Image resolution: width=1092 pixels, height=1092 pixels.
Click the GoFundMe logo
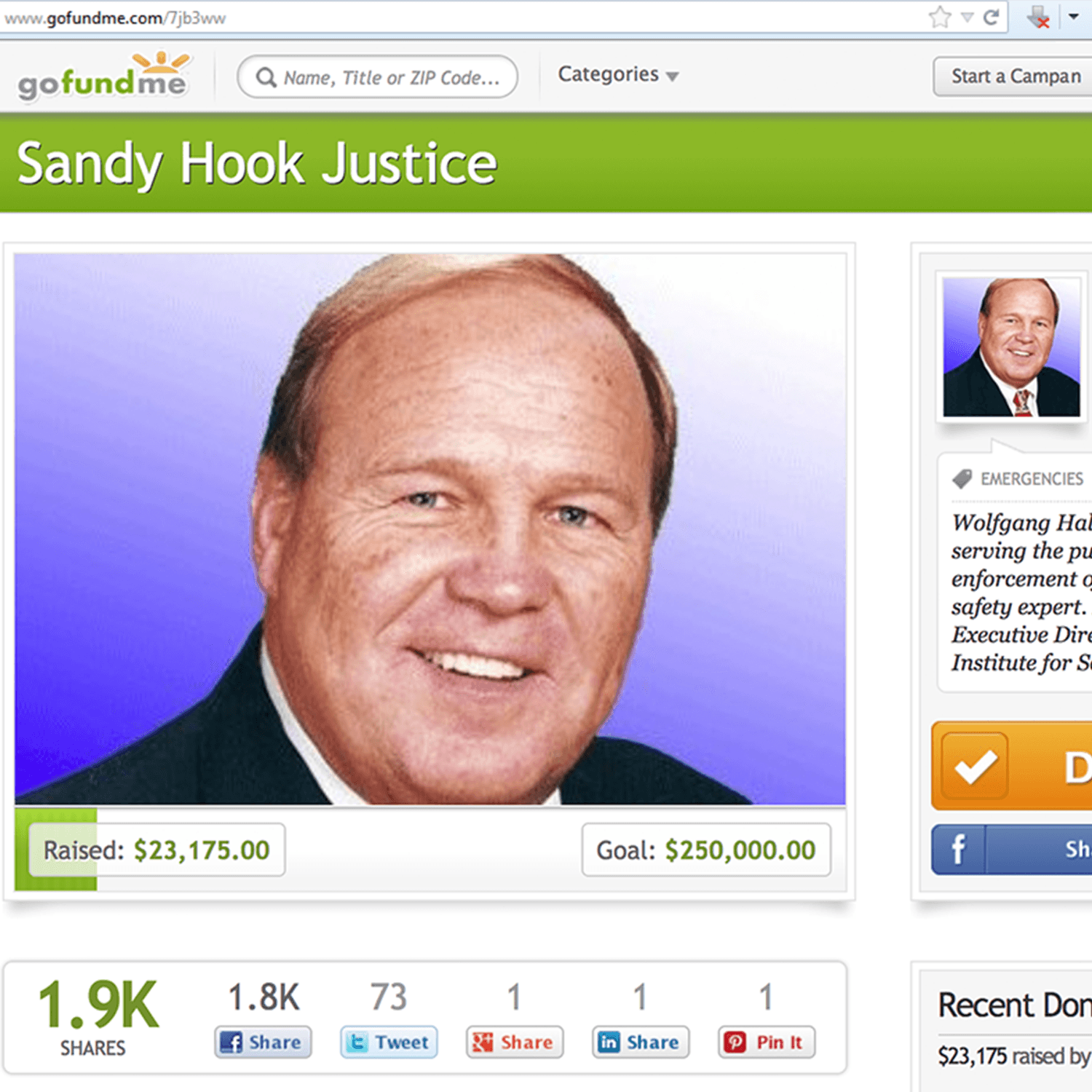pyautogui.click(x=103, y=76)
